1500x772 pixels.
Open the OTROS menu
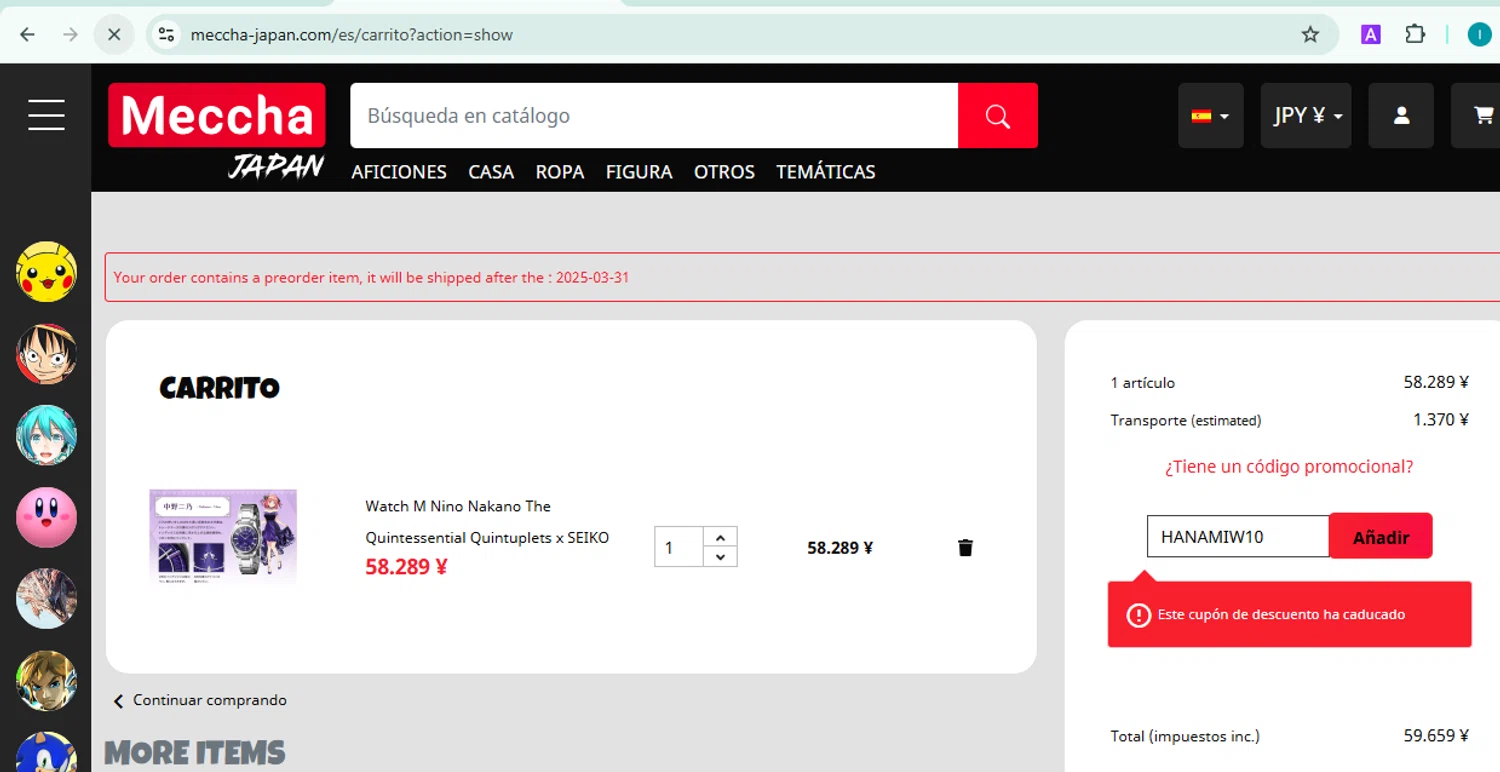tap(724, 172)
